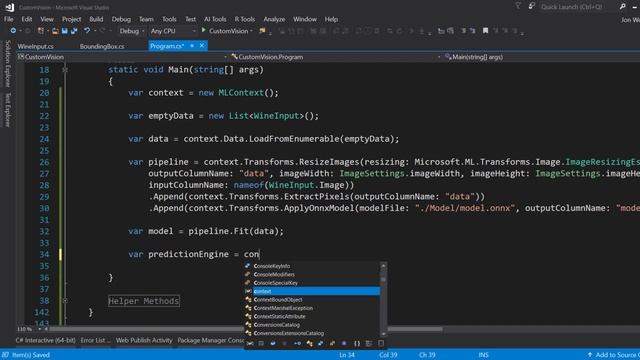
Task: Click the IntelliSense list scrollbar
Action: pyautogui.click(x=383, y=299)
